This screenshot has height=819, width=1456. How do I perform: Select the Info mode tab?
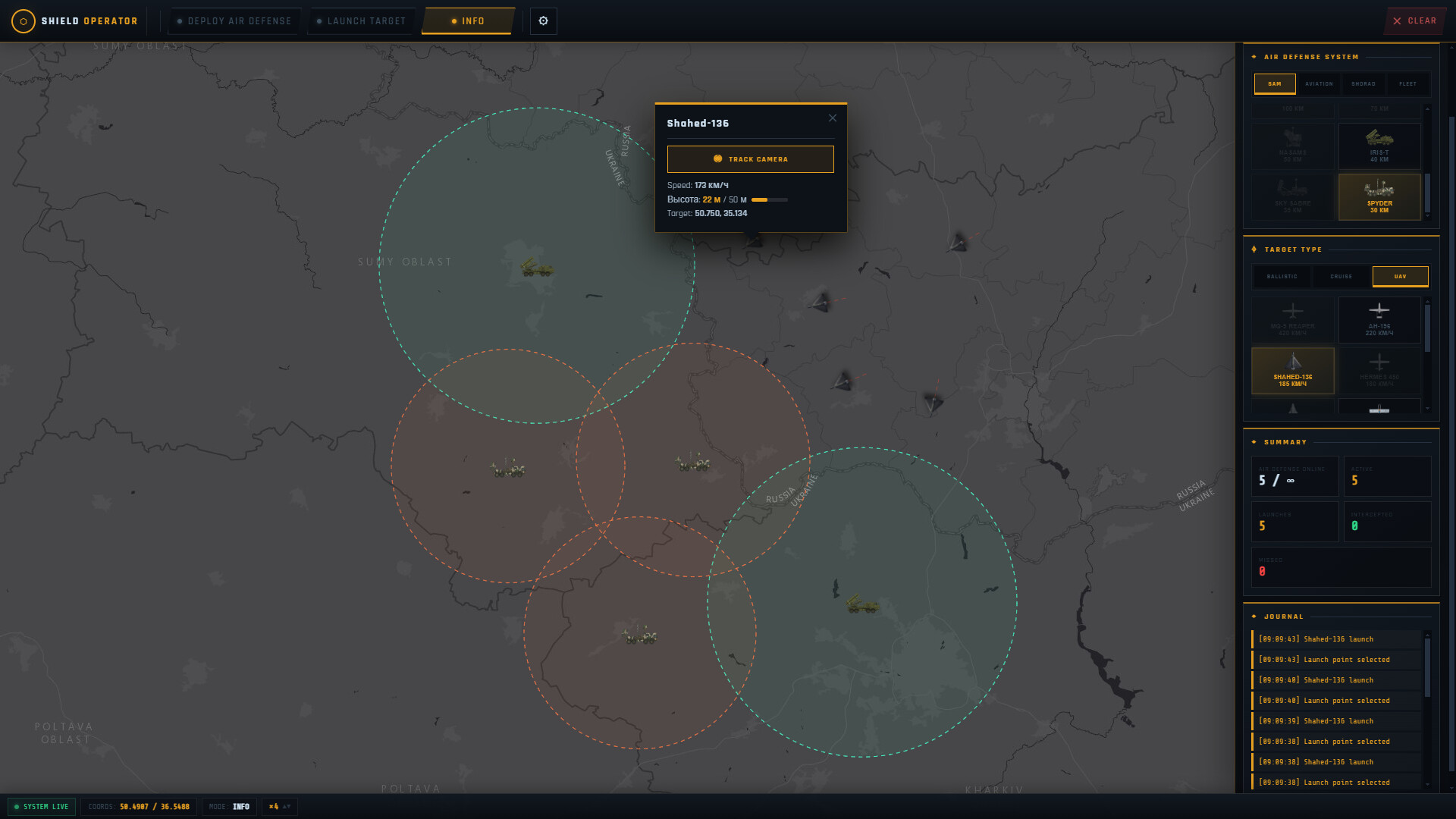pyautogui.click(x=468, y=21)
